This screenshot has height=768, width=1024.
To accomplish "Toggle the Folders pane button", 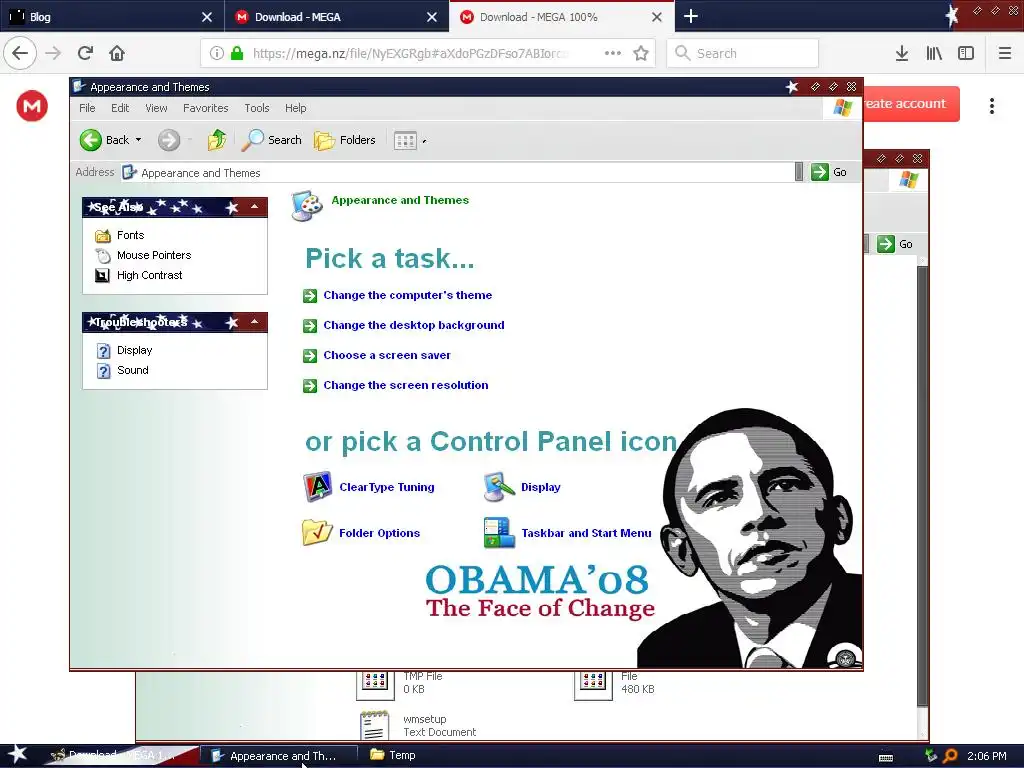I will [345, 140].
